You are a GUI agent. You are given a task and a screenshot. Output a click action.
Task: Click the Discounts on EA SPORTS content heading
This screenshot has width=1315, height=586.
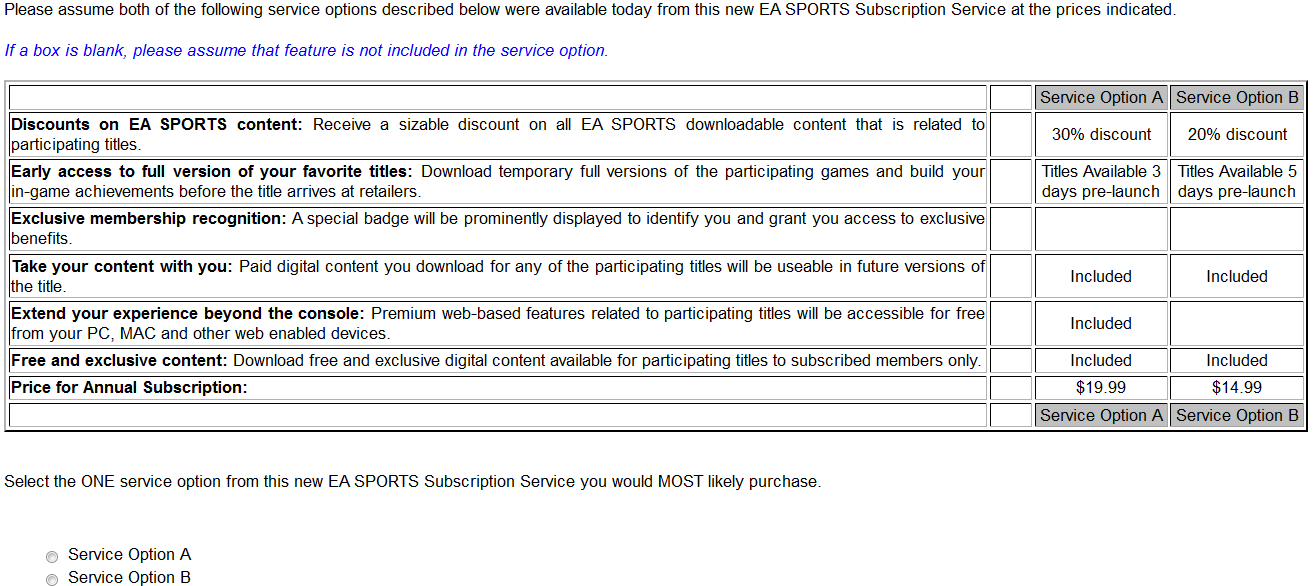pos(156,125)
